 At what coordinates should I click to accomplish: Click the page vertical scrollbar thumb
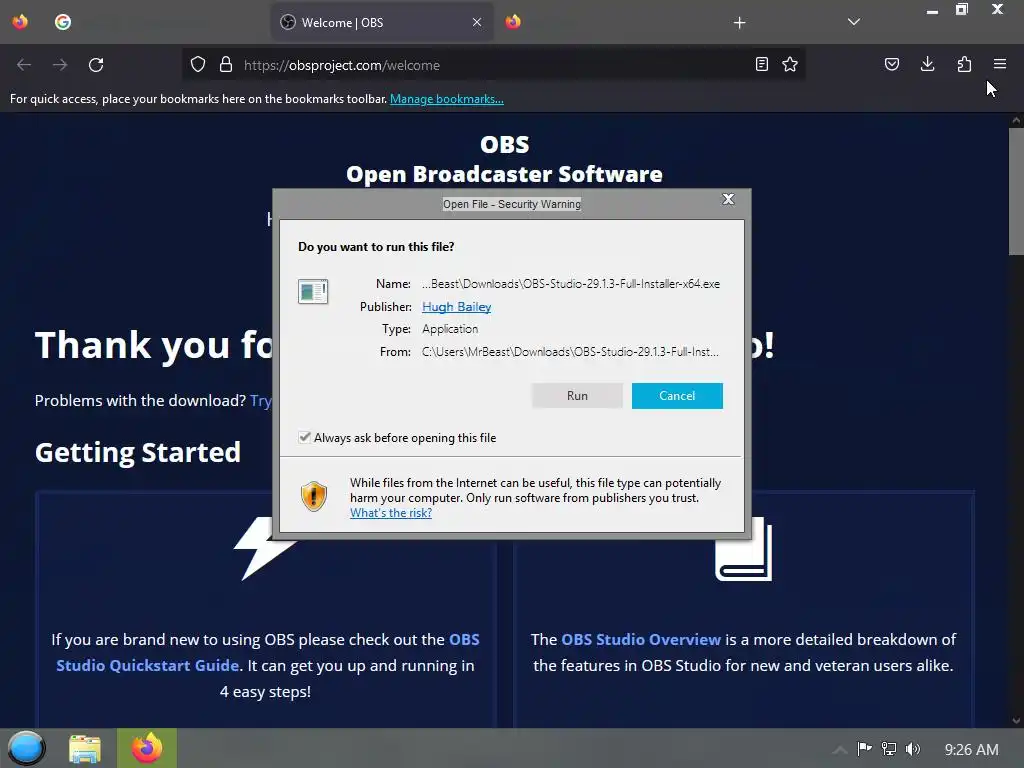tap(1016, 191)
